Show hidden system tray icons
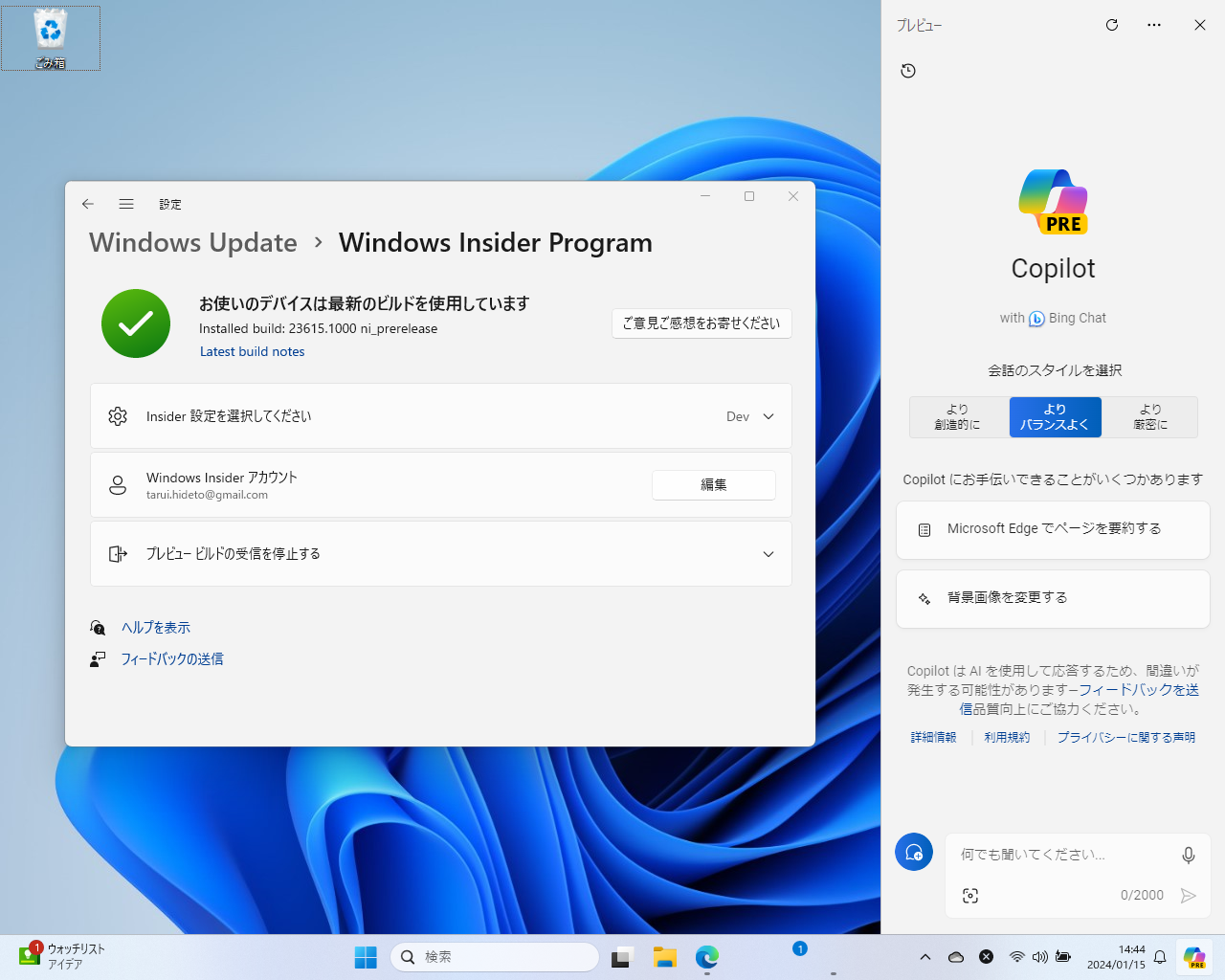The width and height of the screenshot is (1225, 980). coord(924,956)
